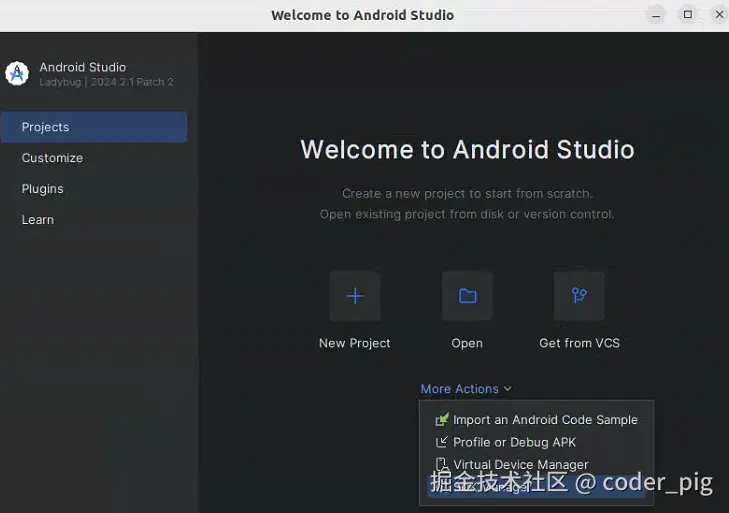The image size is (729, 513).
Task: Click the Get from VCS label
Action: 579,343
